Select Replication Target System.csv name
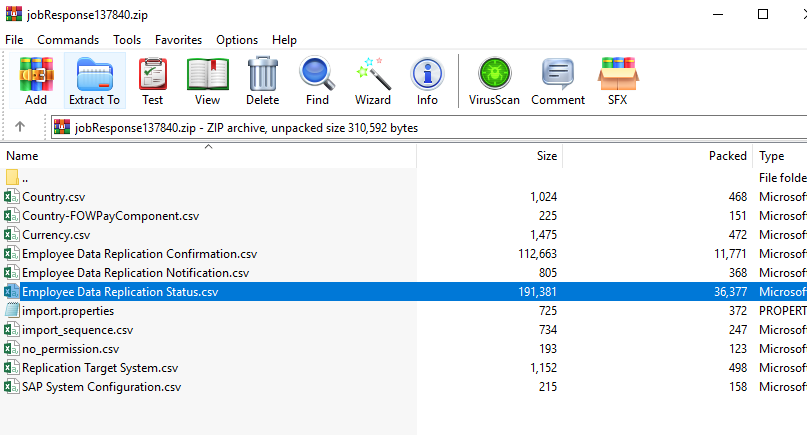This screenshot has height=435, width=807. tap(100, 368)
